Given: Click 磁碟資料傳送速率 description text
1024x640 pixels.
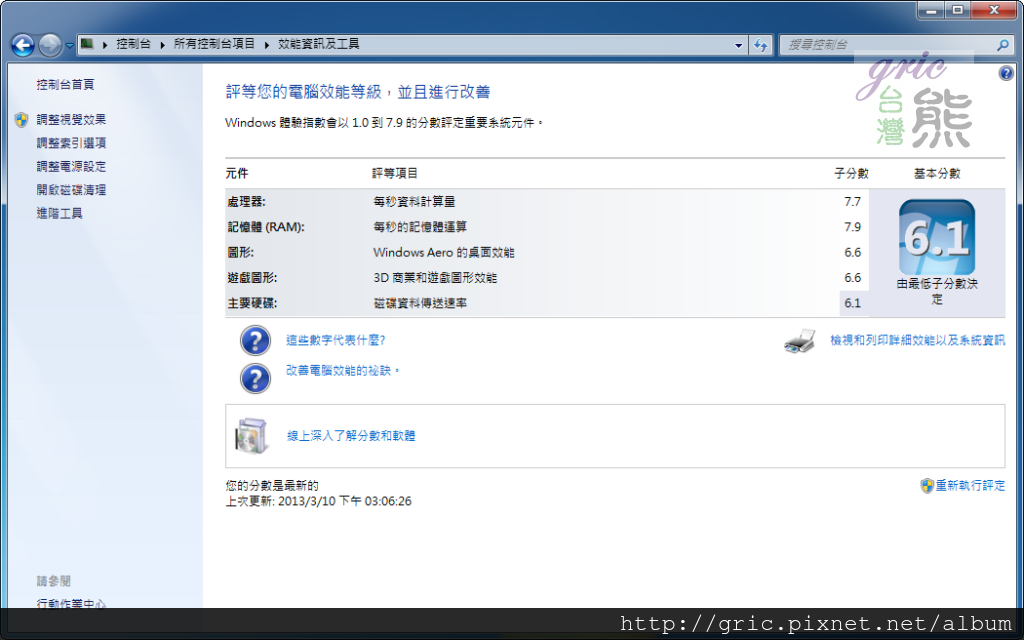Looking at the screenshot, I should [x=420, y=304].
